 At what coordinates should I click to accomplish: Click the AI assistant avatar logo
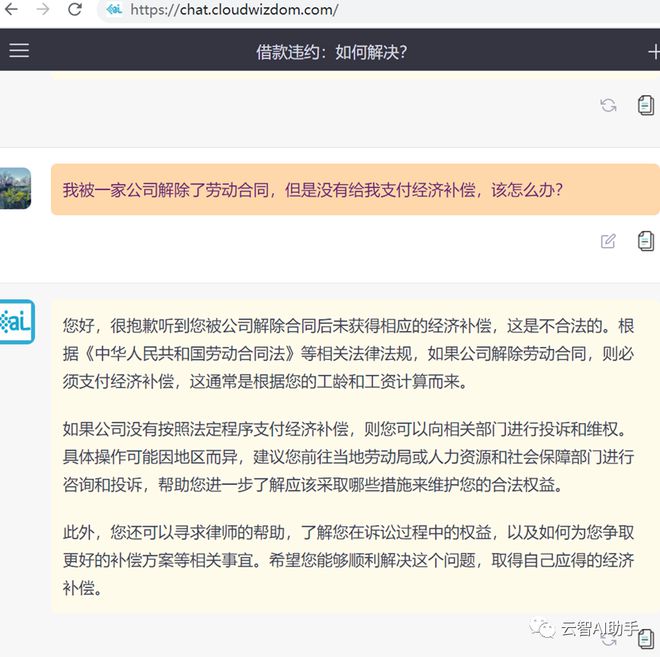15,322
